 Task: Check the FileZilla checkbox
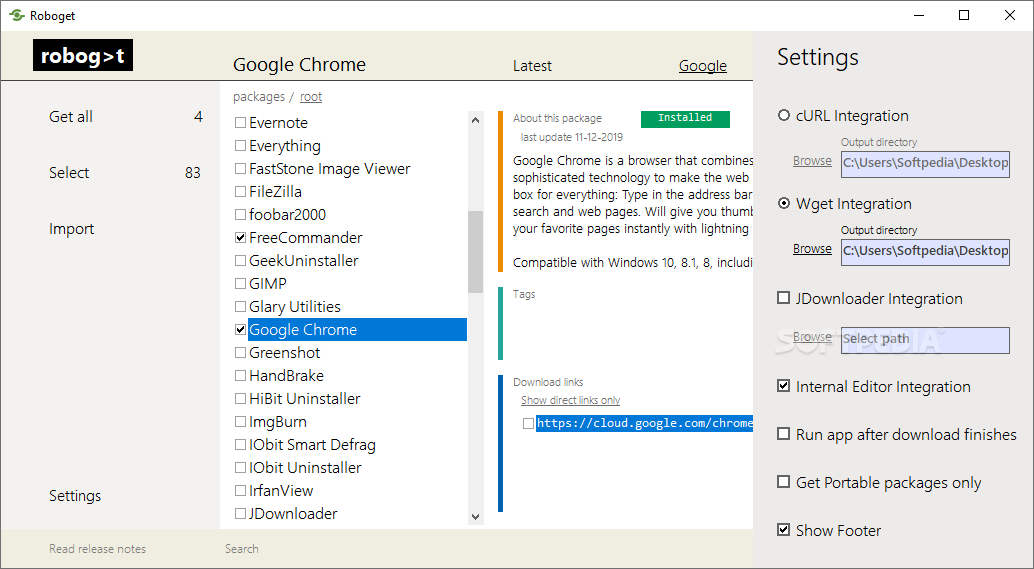[241, 192]
